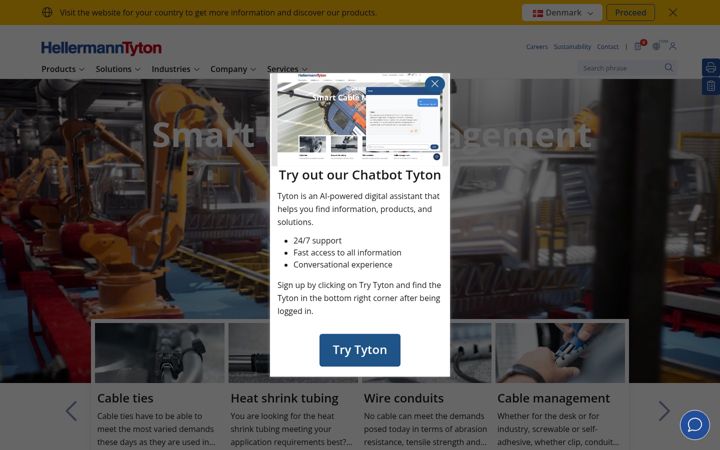Click 'Fast access to all information' bullet
This screenshot has width=720, height=450.
pos(347,253)
